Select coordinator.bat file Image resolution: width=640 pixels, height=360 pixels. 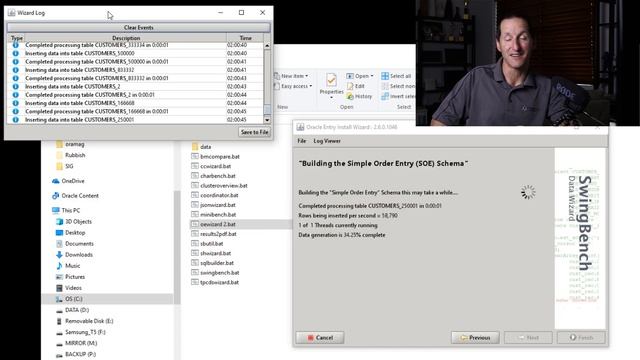click(x=215, y=195)
